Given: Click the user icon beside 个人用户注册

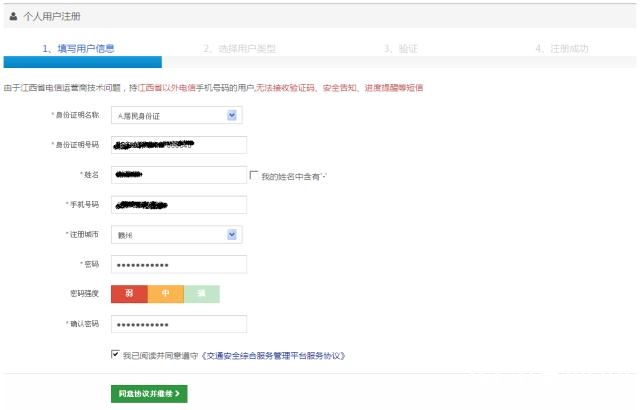Looking at the screenshot, I should click(13, 17).
